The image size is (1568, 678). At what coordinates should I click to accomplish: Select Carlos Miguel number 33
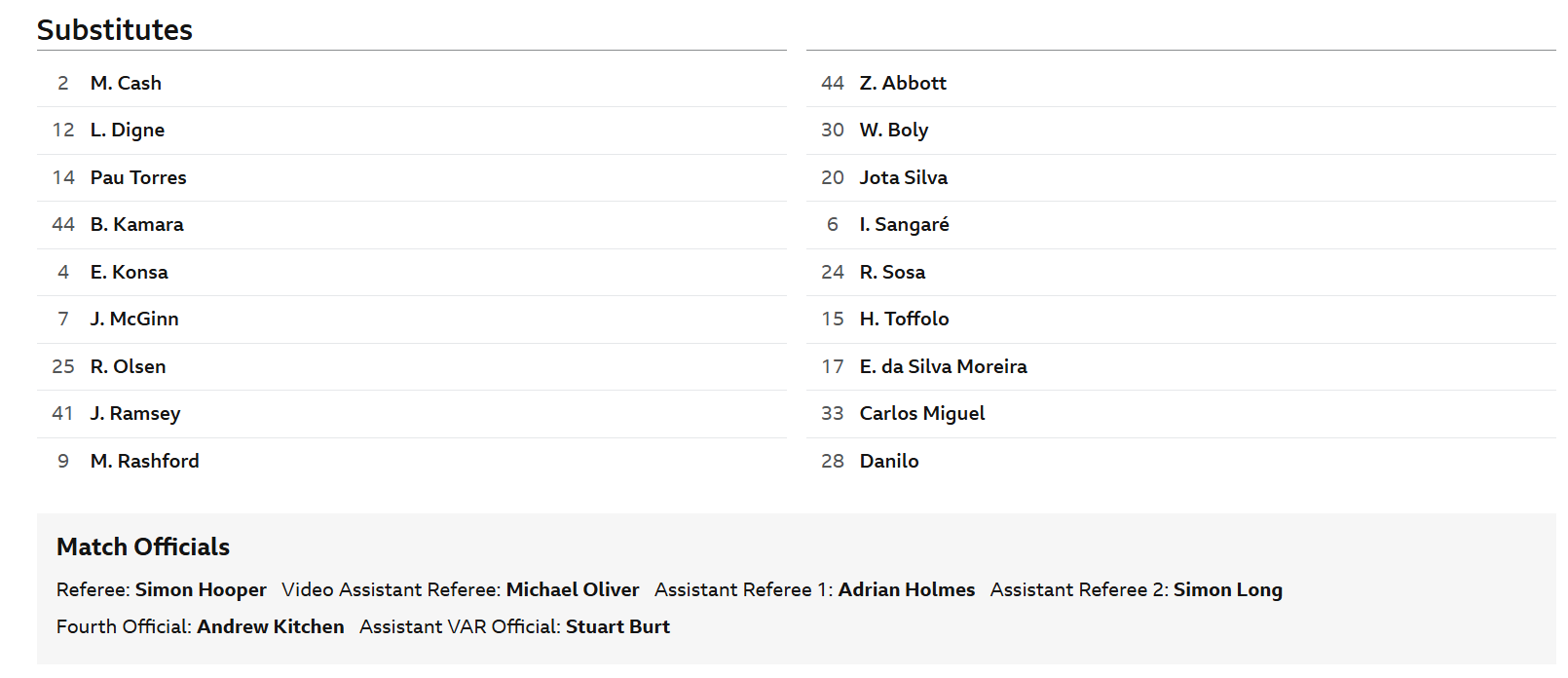pyautogui.click(x=1181, y=414)
